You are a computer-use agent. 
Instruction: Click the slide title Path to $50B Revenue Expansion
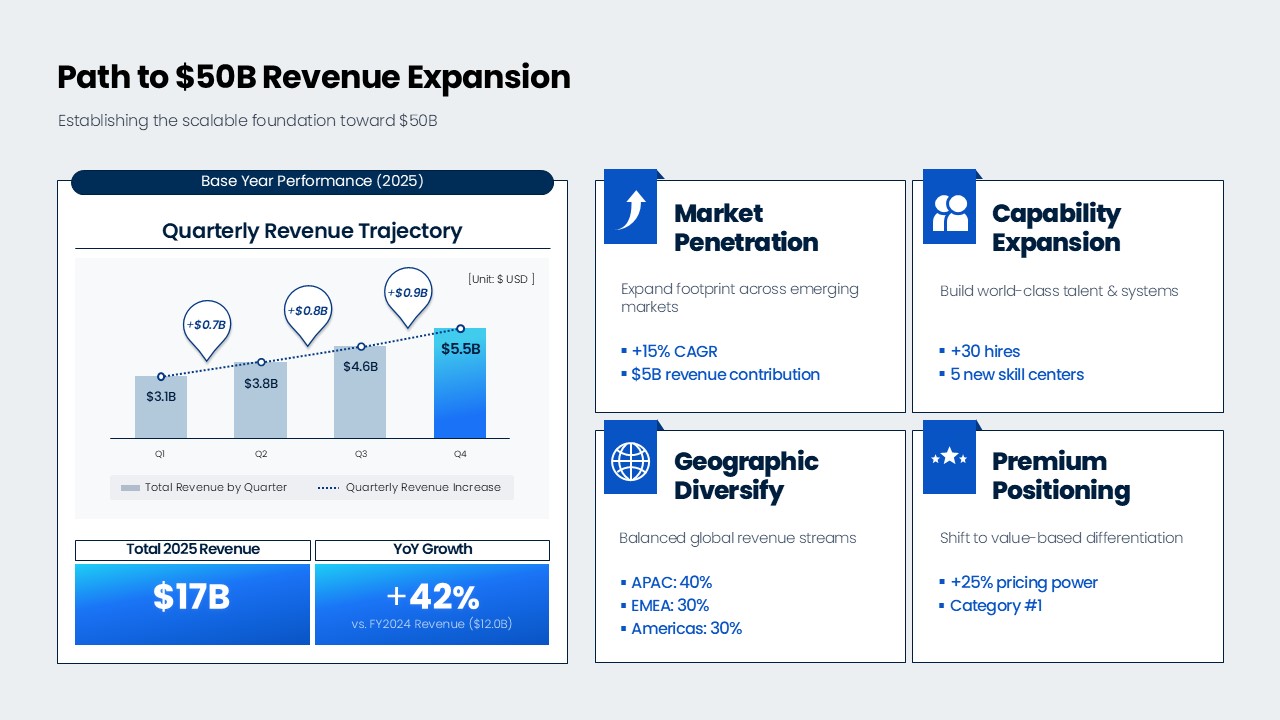pos(314,77)
